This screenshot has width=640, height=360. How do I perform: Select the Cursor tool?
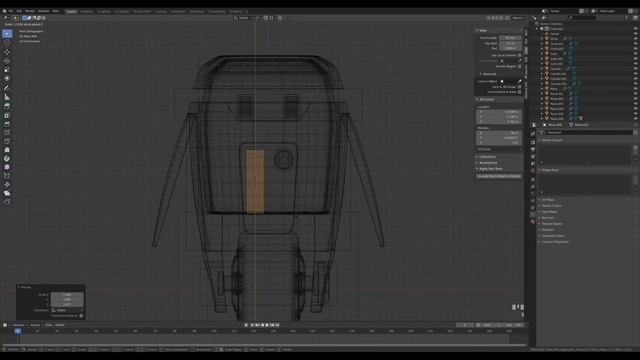(7, 42)
